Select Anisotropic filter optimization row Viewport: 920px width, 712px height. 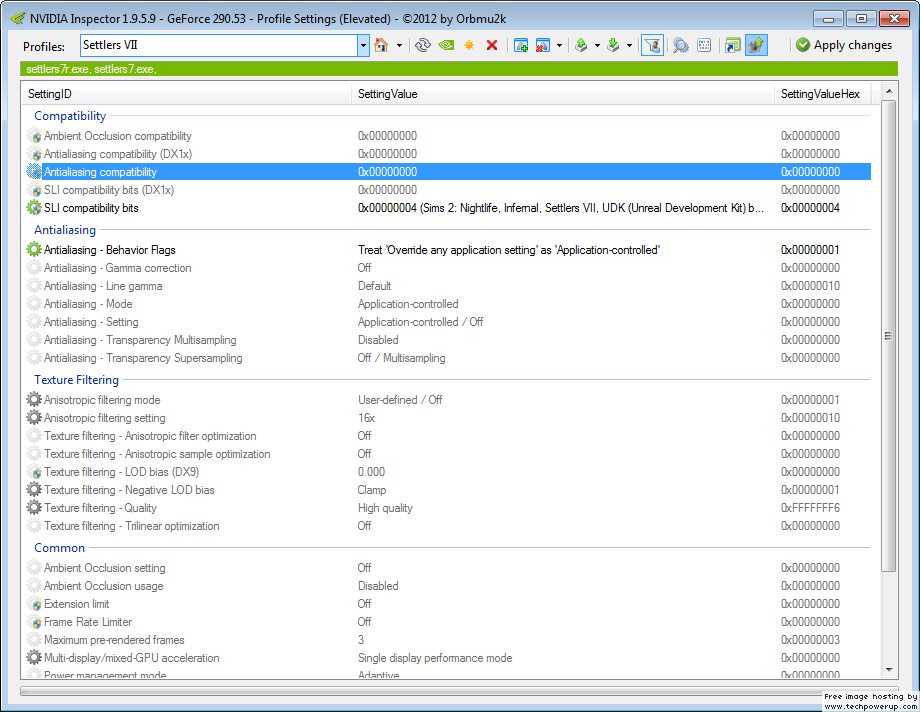447,436
